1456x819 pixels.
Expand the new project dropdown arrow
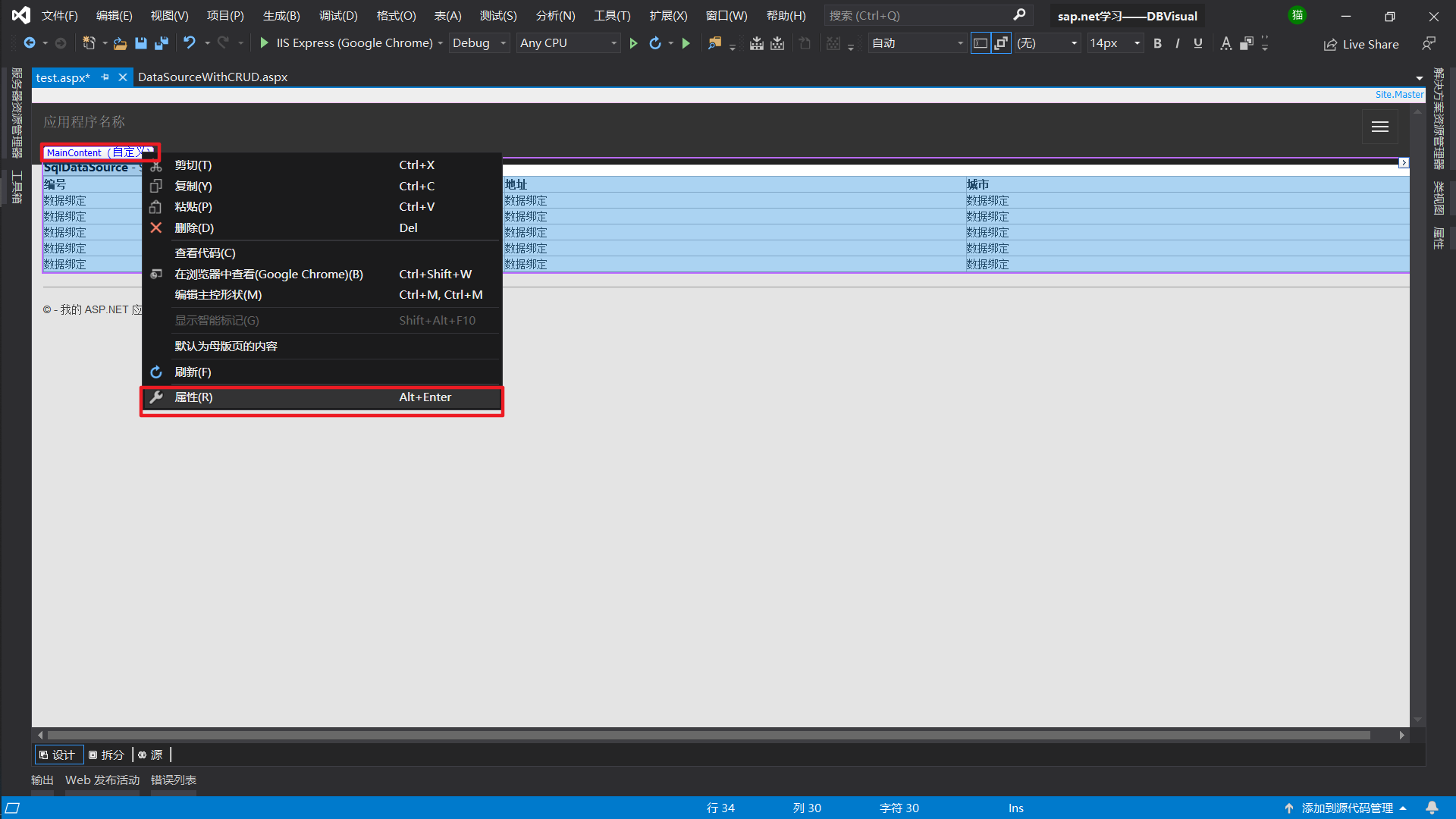(x=105, y=43)
